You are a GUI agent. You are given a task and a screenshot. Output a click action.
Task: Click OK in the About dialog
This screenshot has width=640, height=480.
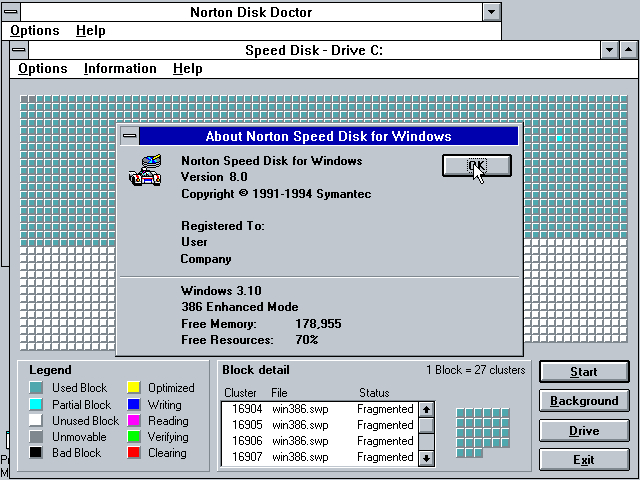(476, 166)
